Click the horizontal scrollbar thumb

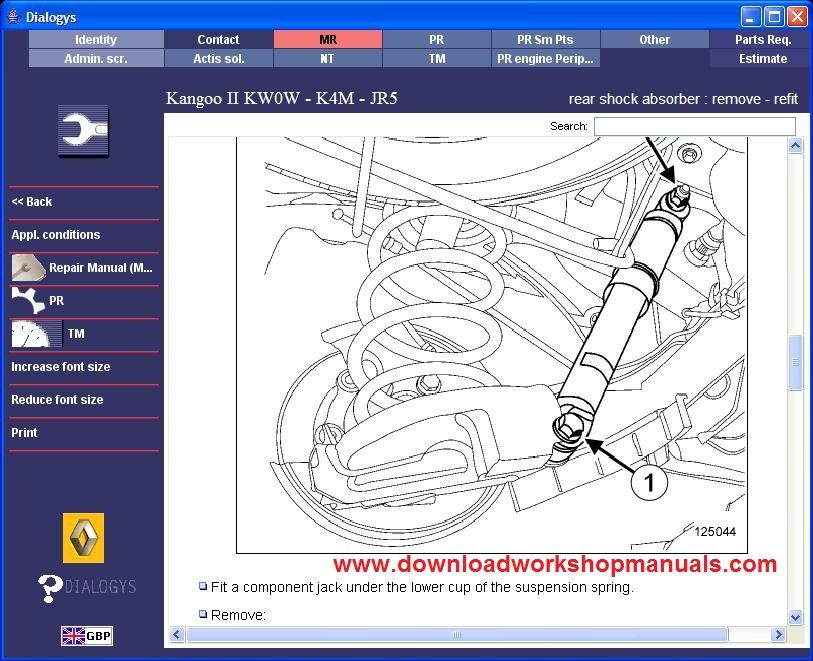click(457, 635)
